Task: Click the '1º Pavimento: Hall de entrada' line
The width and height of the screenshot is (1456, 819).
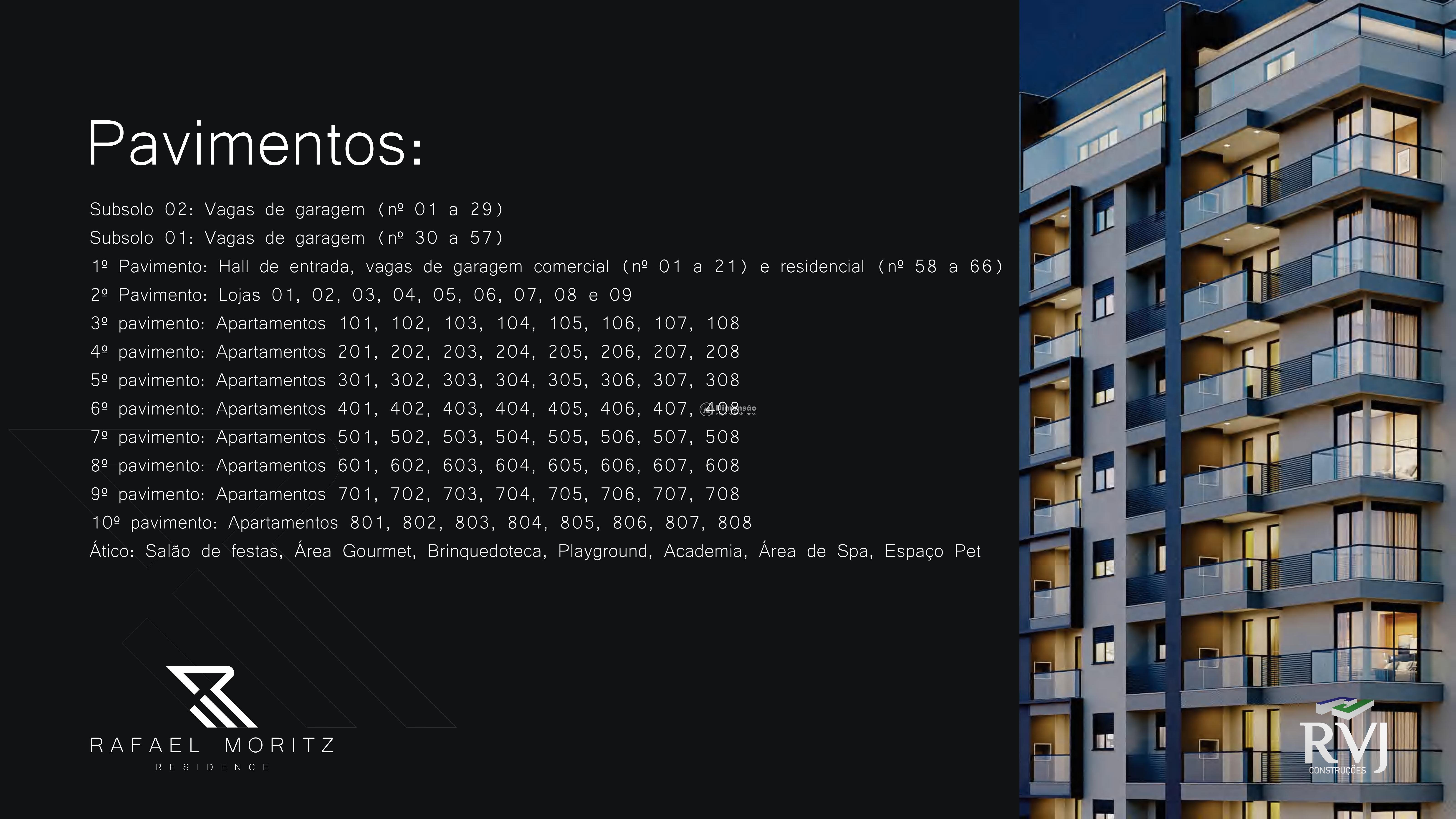Action: click(x=547, y=267)
